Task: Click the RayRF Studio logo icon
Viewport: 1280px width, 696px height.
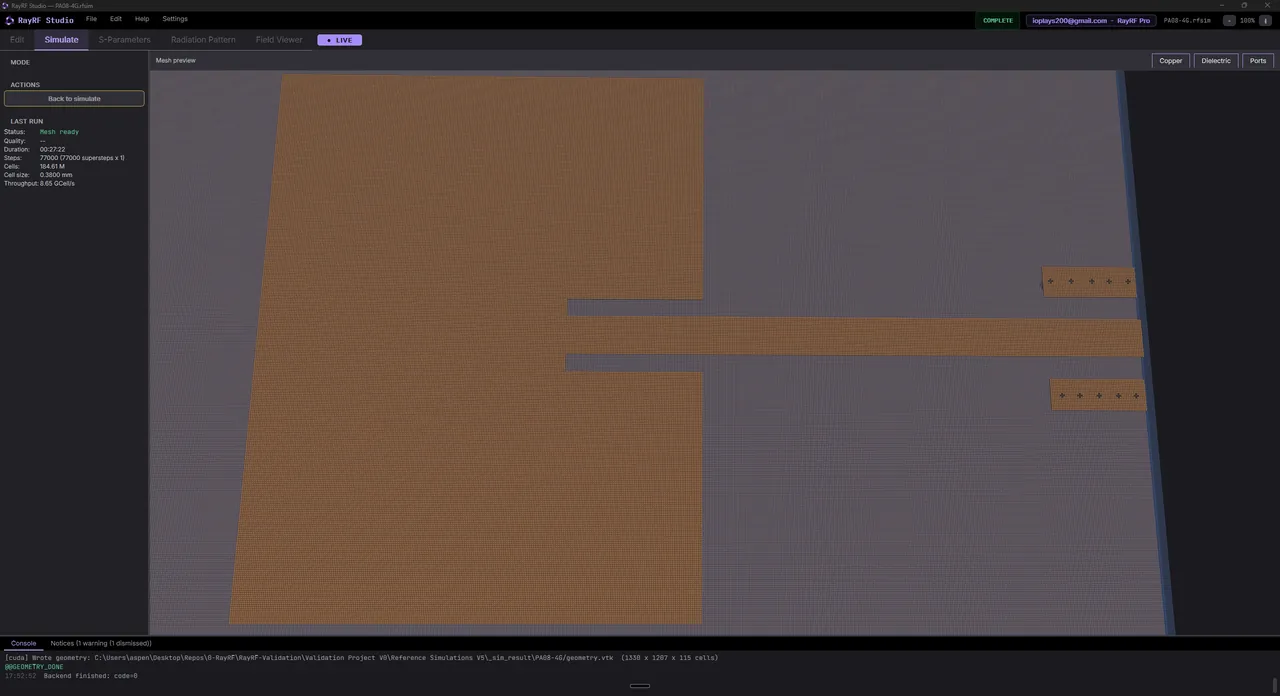Action: tap(10, 20)
